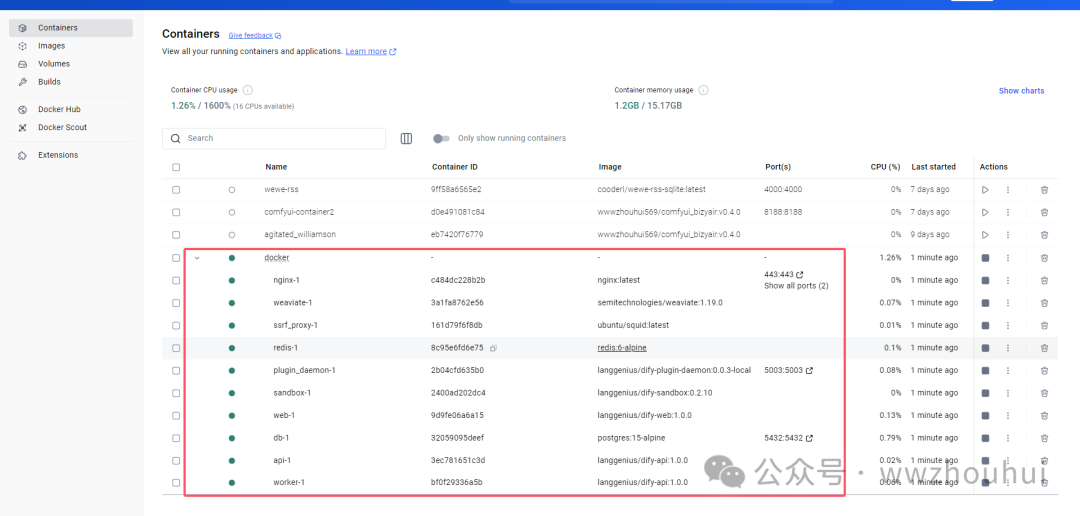This screenshot has width=1080, height=516.
Task: Open more actions menu for wewe-rss
Action: 1008,189
